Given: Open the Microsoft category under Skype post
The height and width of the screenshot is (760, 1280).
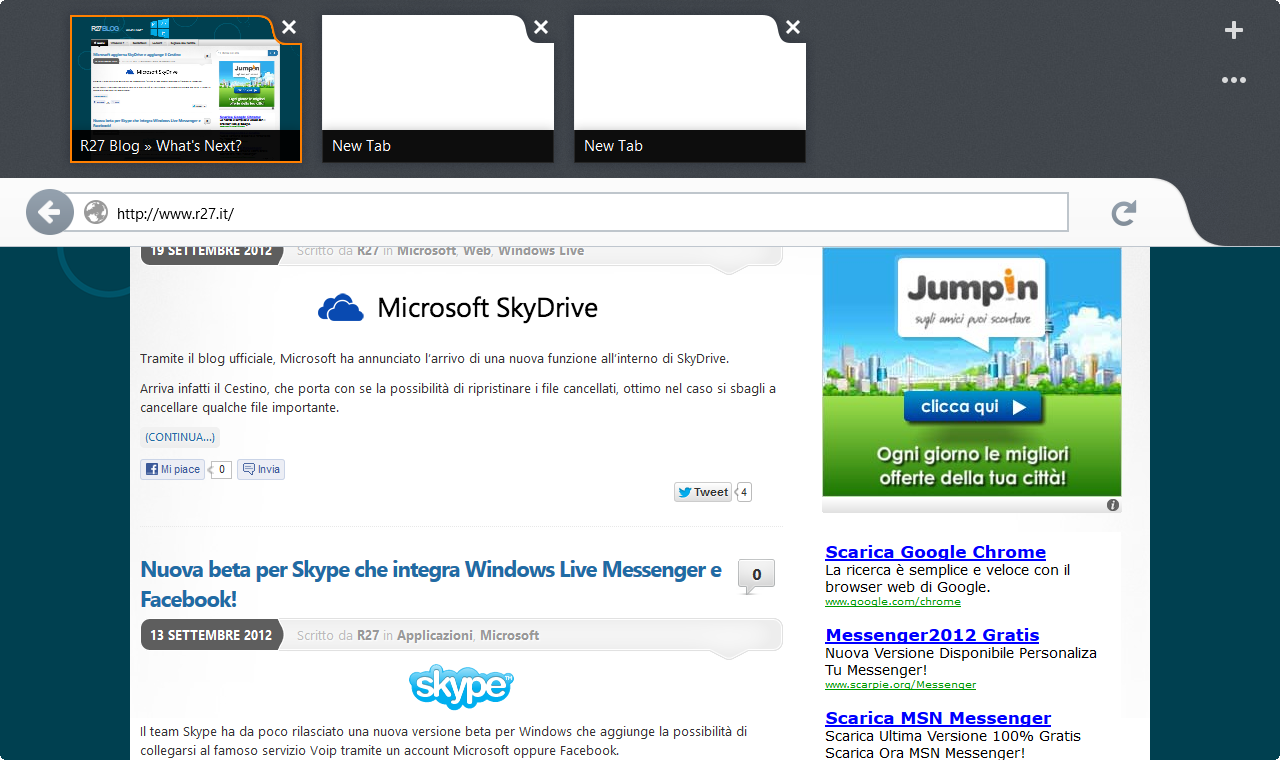Looking at the screenshot, I should click(x=509, y=635).
